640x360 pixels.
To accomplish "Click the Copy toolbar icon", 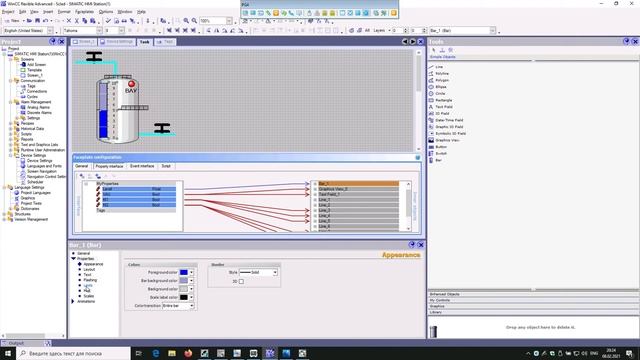I will (x=84, y=20).
